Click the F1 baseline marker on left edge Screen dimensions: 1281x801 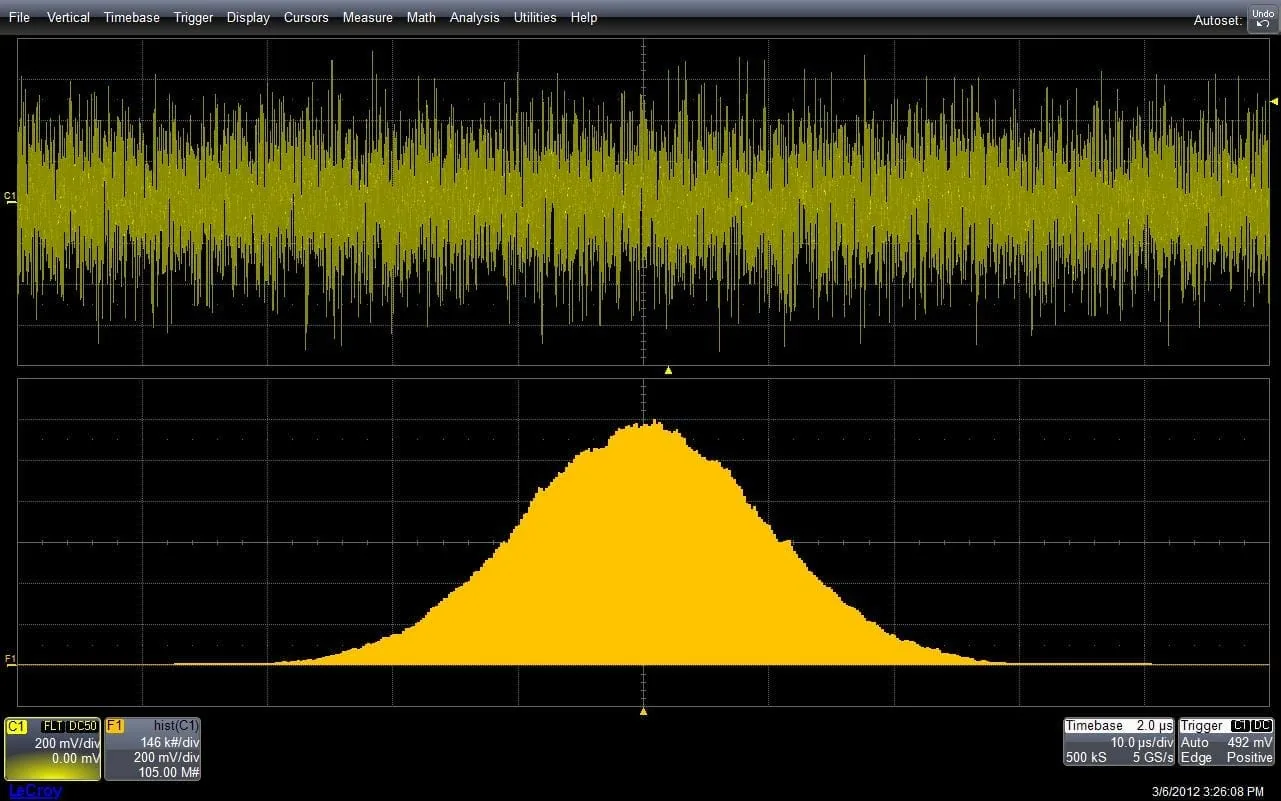click(11, 660)
